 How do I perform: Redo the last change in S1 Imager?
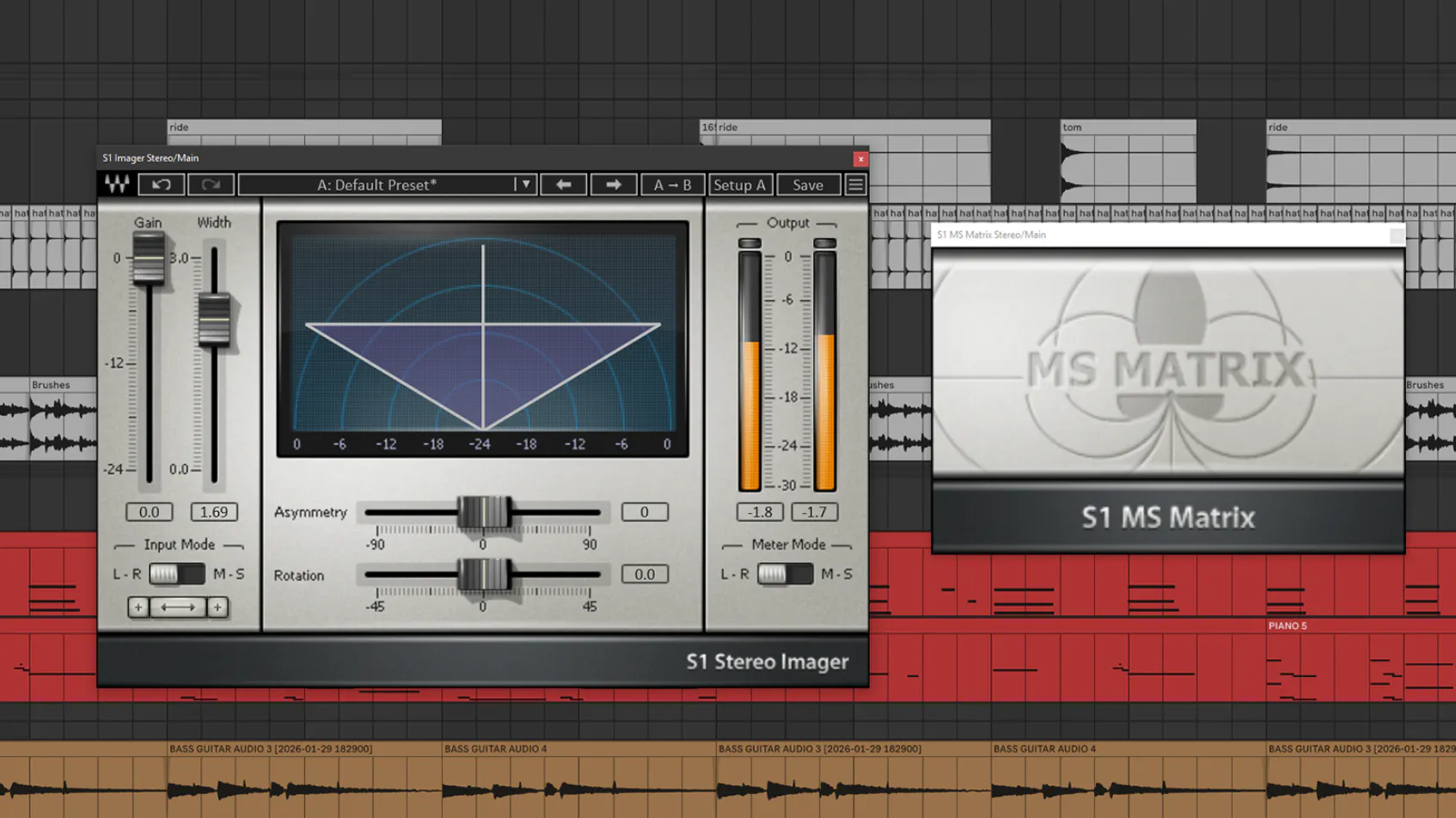pos(211,185)
